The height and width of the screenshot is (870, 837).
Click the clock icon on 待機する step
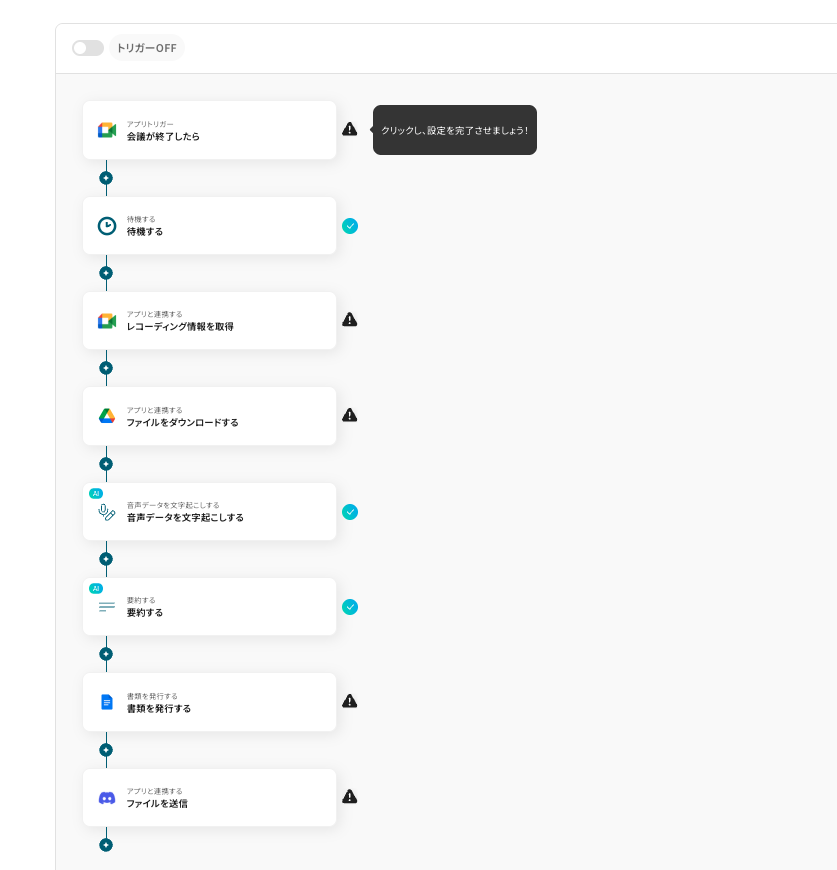click(107, 226)
